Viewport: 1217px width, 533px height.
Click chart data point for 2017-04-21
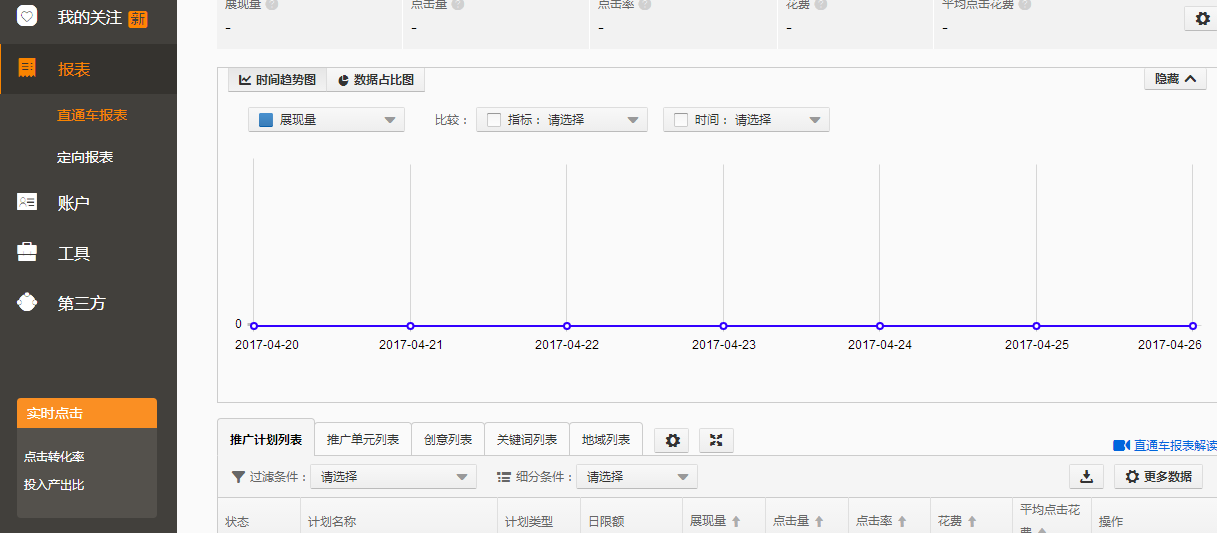tap(410, 326)
